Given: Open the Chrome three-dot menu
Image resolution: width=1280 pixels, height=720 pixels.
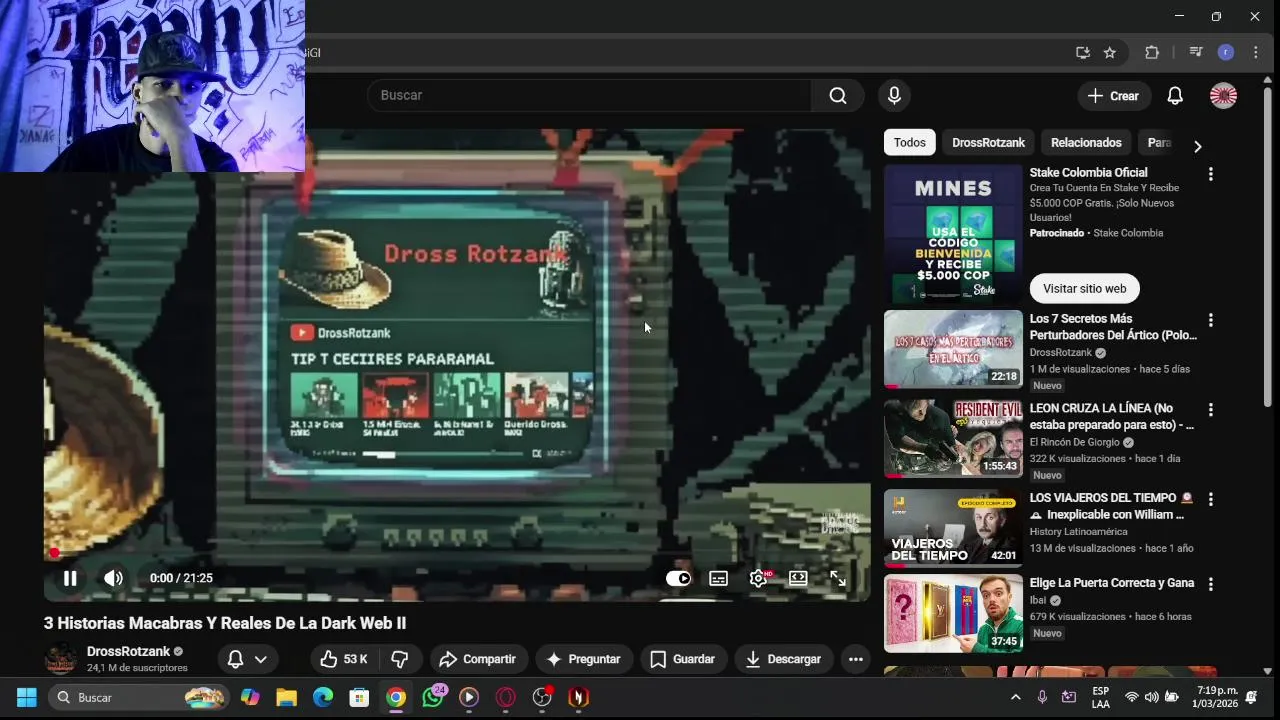Looking at the screenshot, I should click(1256, 52).
